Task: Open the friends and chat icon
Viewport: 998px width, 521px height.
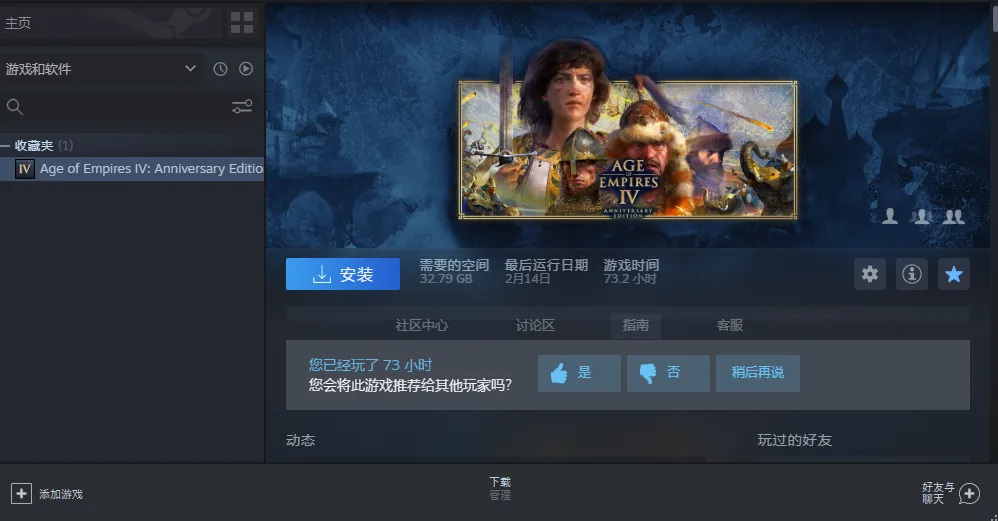Action: point(968,493)
